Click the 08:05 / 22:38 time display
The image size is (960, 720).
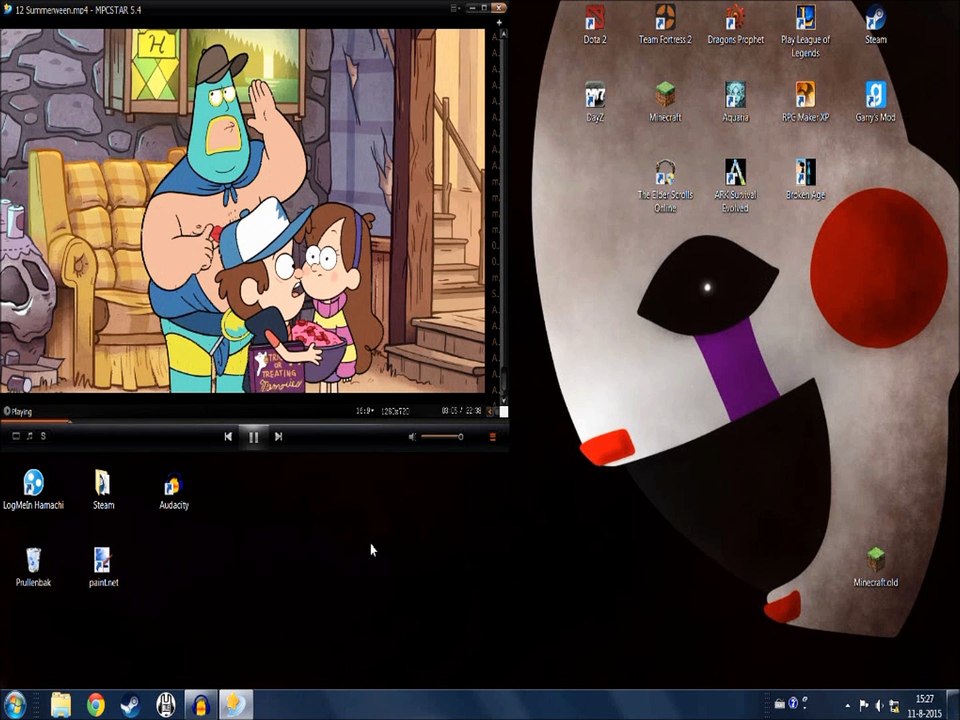(x=462, y=411)
